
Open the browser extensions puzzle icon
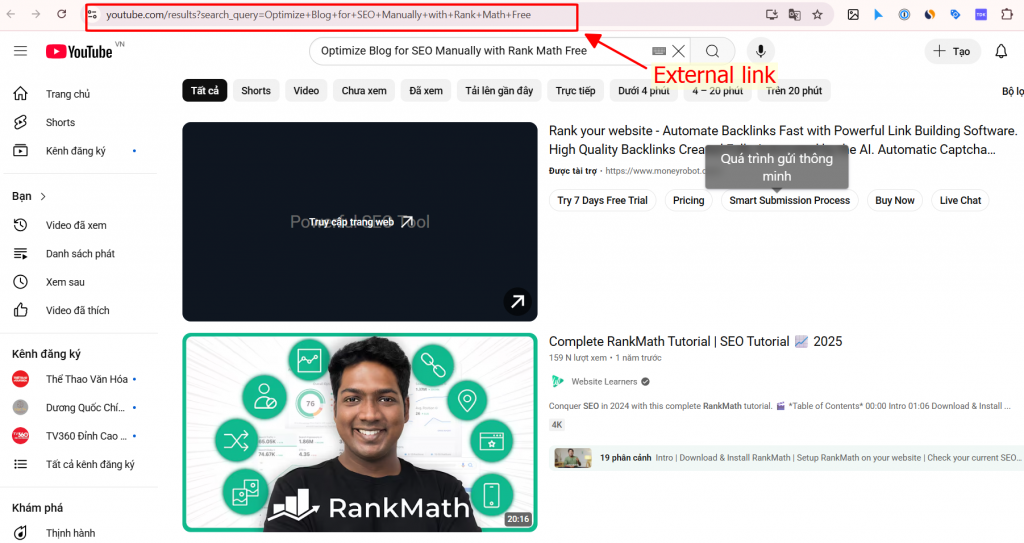coord(1006,14)
